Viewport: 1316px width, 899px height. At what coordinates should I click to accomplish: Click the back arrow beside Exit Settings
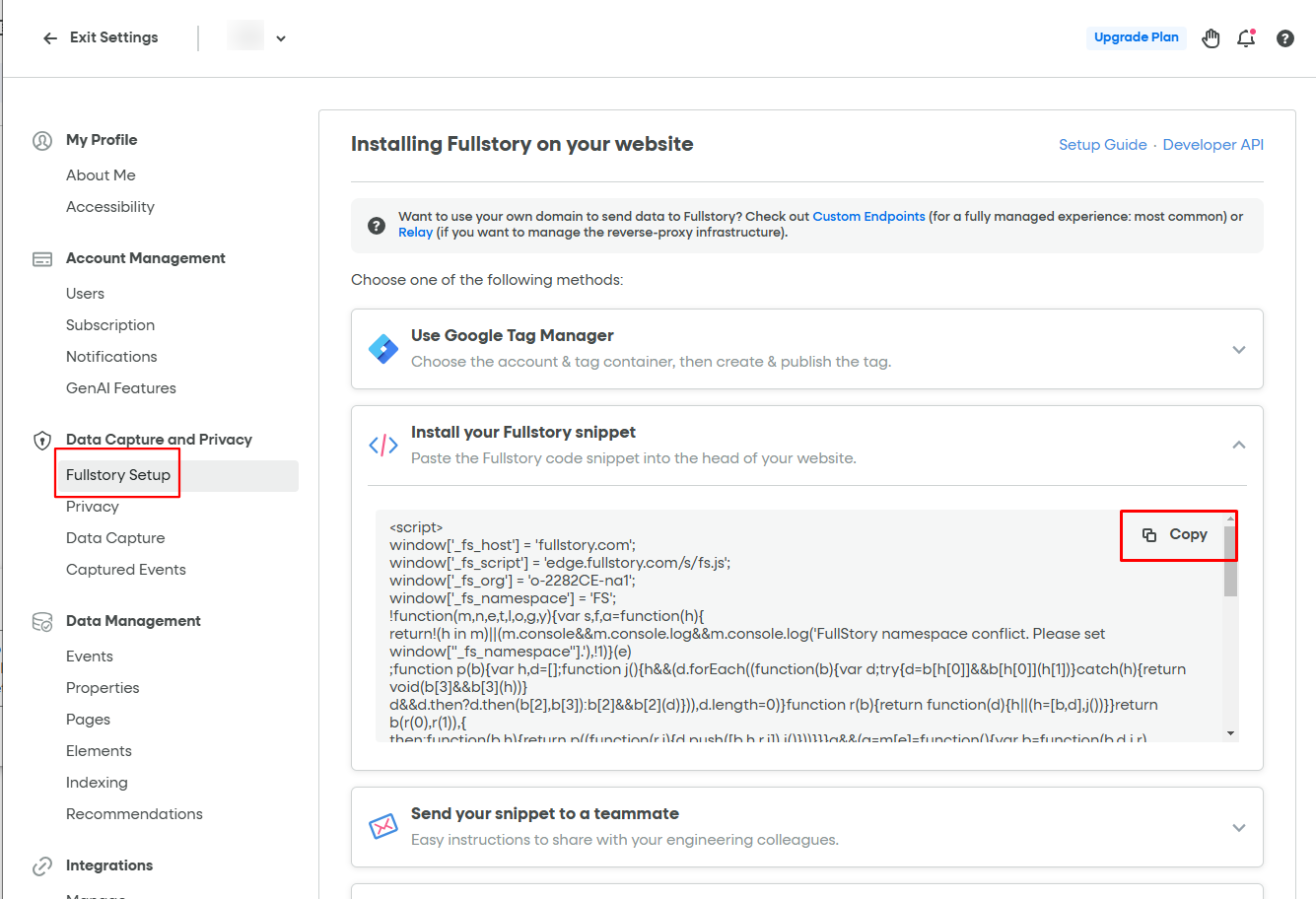[50, 38]
